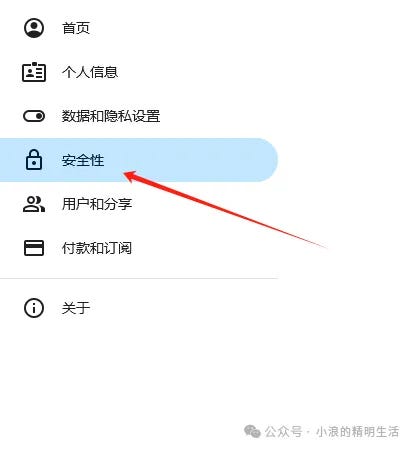Click the rounded right end of highlighted 安全性 row
This screenshot has height=449, width=413.
pyautogui.click(x=263, y=160)
